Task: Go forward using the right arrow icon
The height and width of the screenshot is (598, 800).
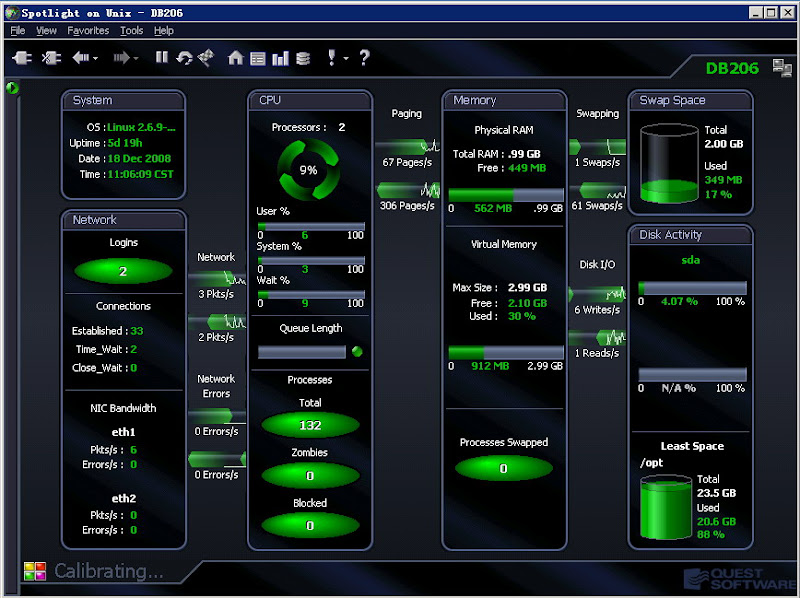Action: click(x=121, y=58)
